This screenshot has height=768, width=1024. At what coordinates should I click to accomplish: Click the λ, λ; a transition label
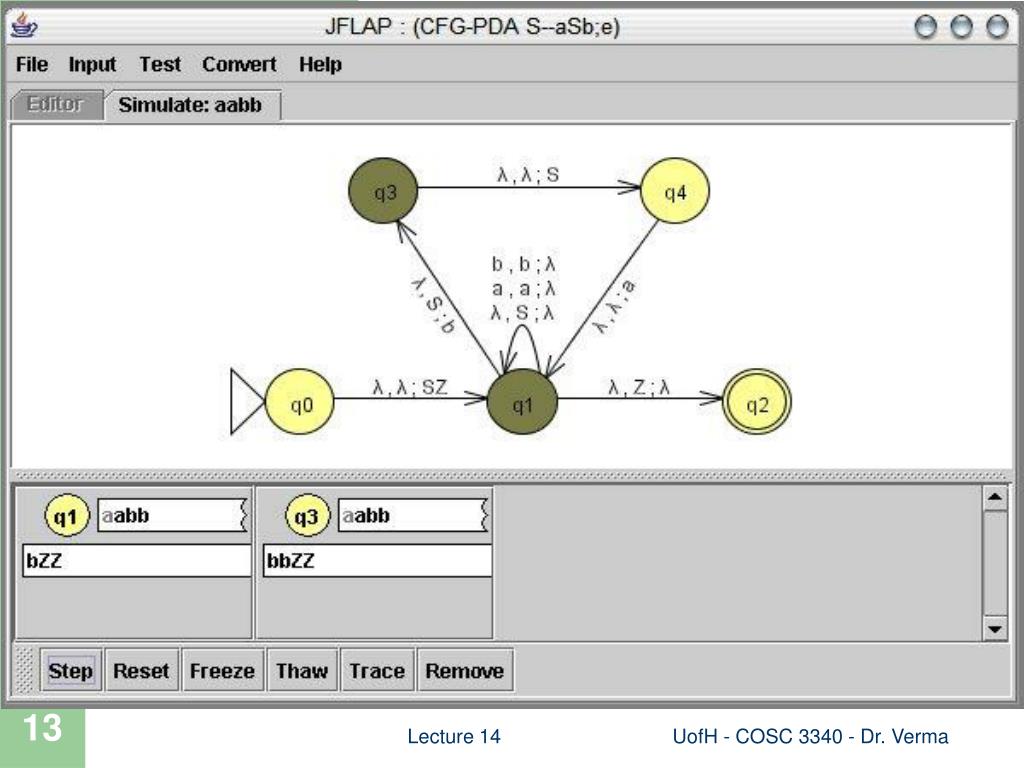coord(614,306)
